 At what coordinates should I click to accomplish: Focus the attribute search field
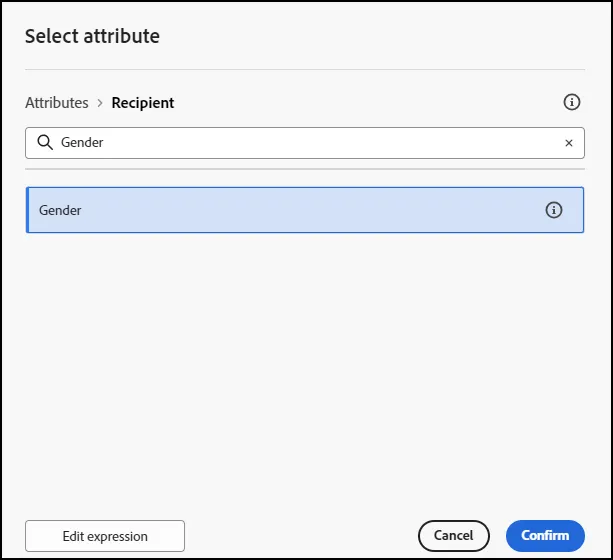(x=305, y=143)
